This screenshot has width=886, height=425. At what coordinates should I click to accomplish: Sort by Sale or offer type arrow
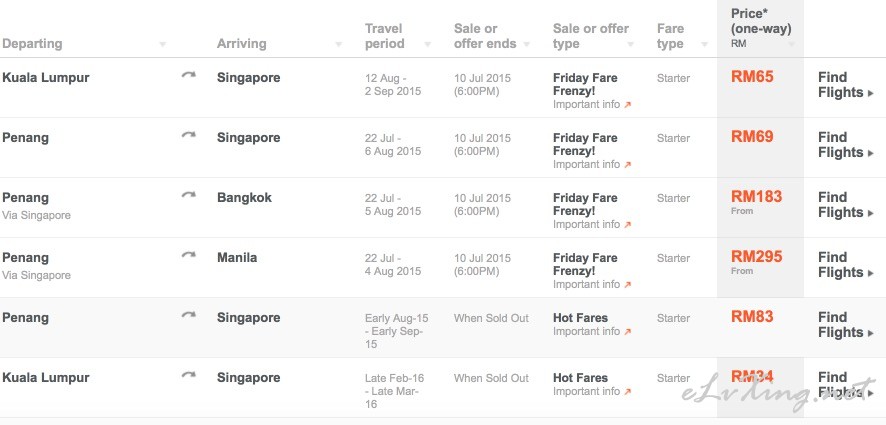(631, 44)
